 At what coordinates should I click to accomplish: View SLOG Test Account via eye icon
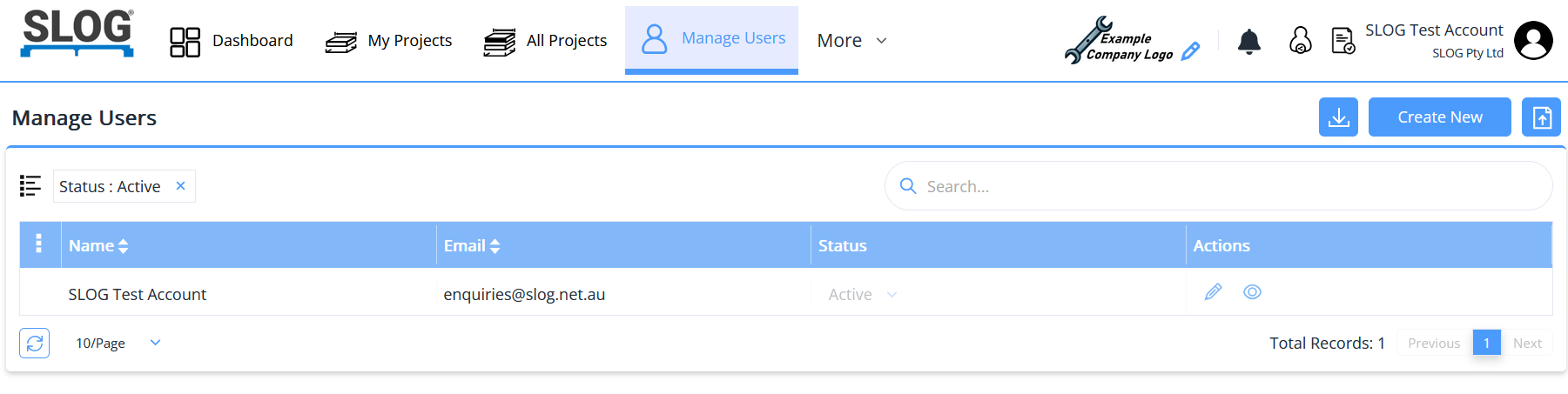point(1252,292)
